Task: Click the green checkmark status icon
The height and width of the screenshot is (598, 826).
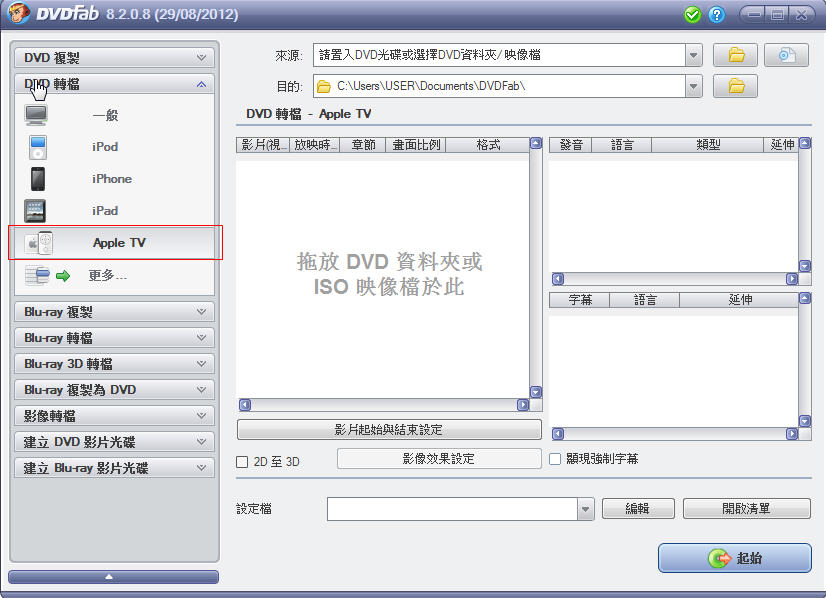Action: click(692, 15)
